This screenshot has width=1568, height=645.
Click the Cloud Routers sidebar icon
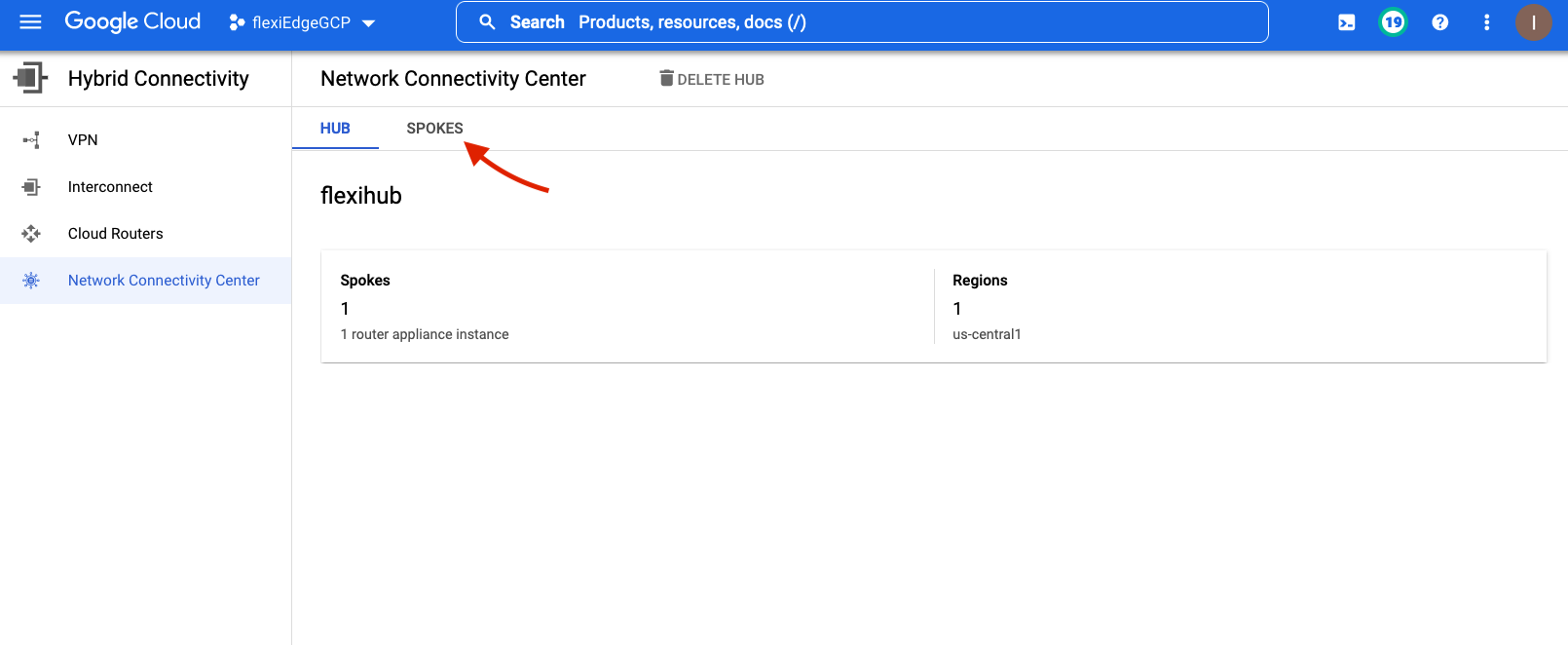point(31,234)
